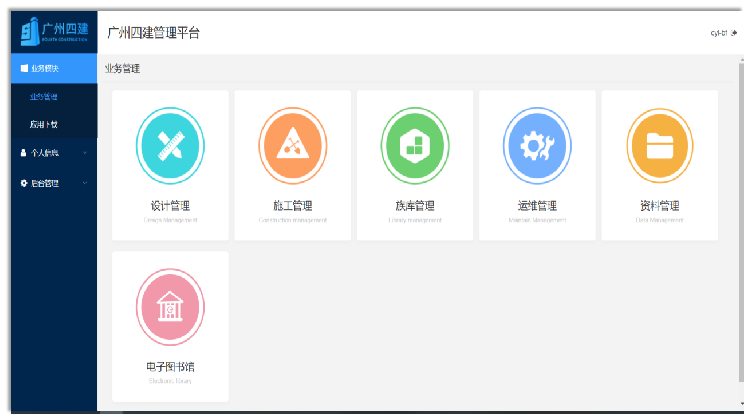This screenshot has width=750, height=420.
Task: Click the Data Management subtitle text
Action: [660, 220]
